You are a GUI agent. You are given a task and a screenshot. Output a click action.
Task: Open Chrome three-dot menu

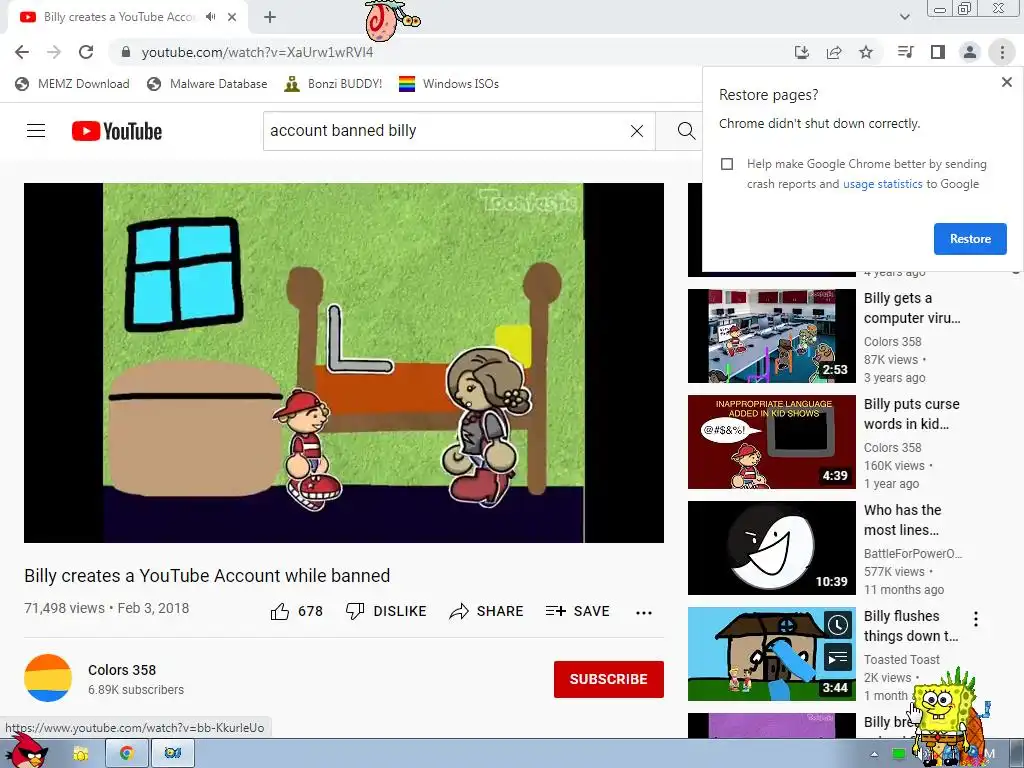coord(1002,52)
